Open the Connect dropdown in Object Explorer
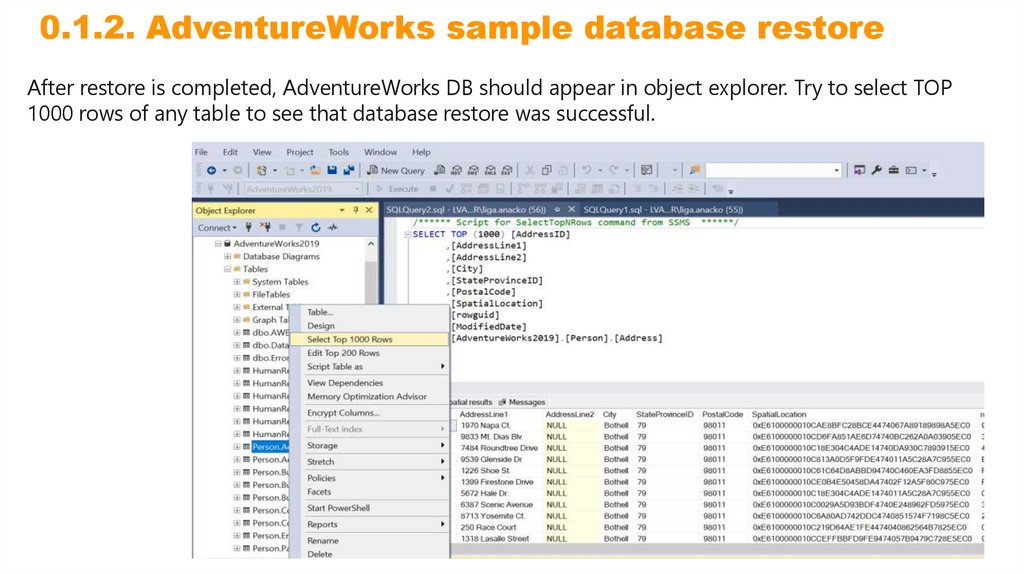The image size is (1024, 574). [217, 228]
